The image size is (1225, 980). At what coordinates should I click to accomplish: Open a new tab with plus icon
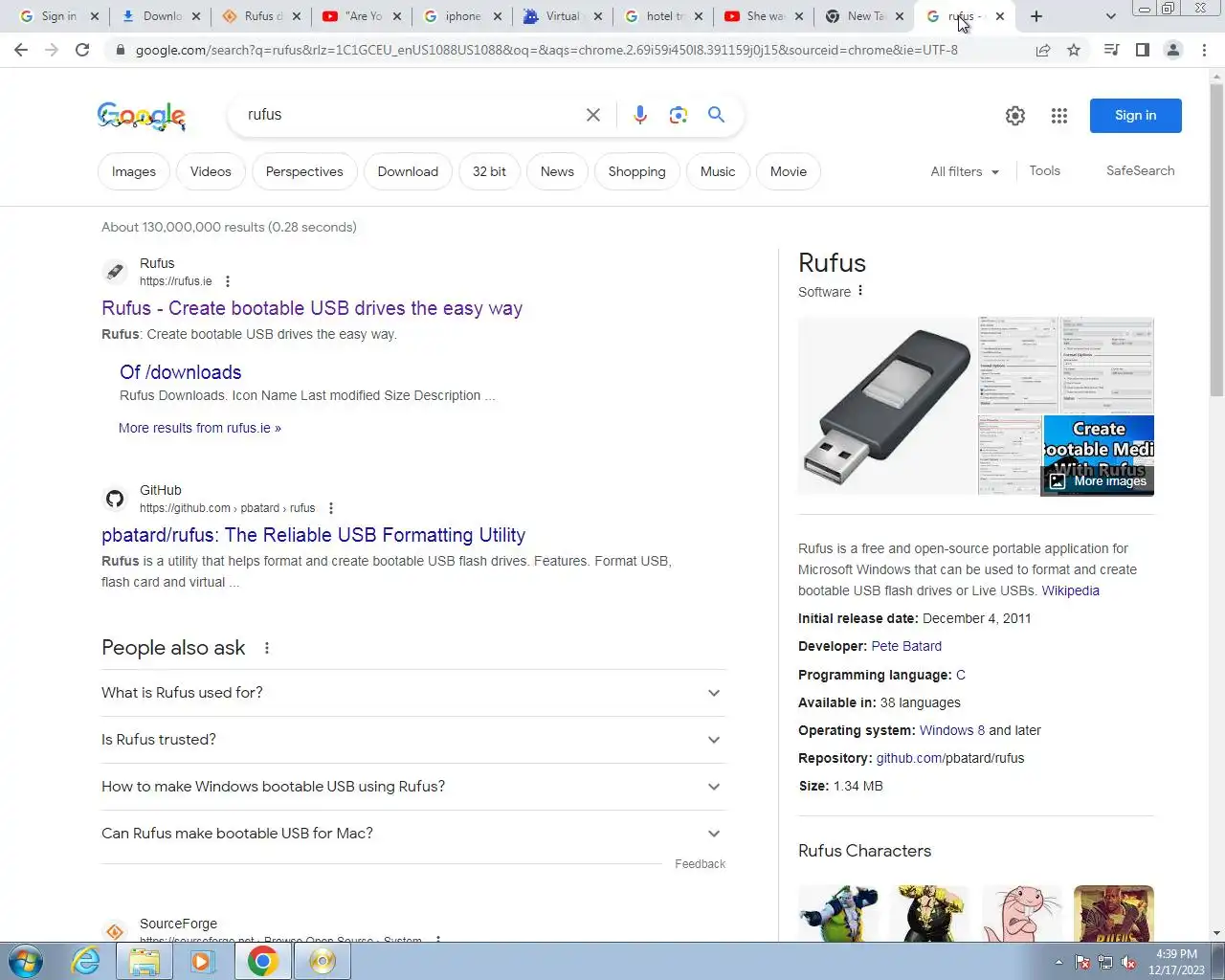tap(1036, 16)
